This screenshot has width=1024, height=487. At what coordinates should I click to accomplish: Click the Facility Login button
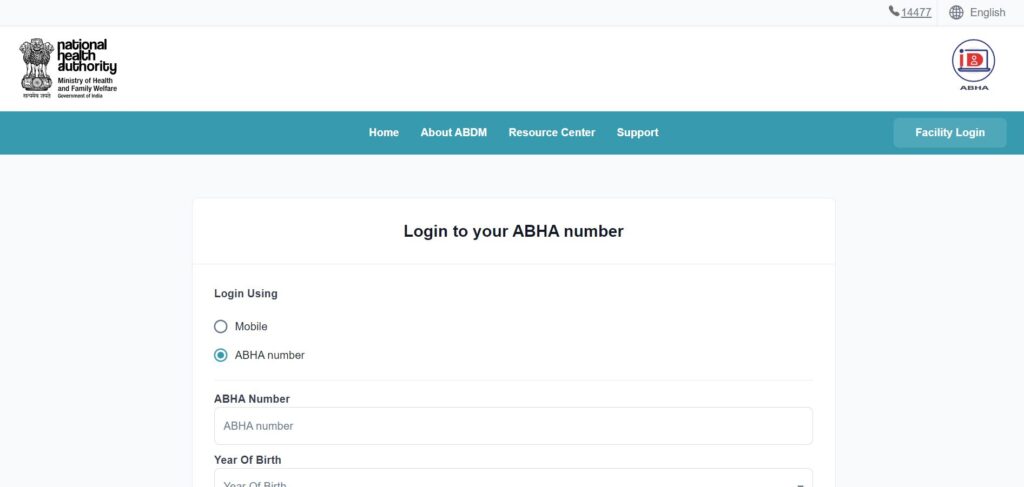coord(950,133)
